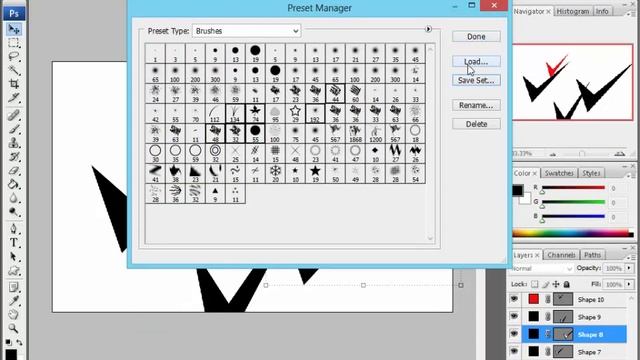Select the History Brush tool
Viewport: 640px width, 360px height.
(14, 157)
